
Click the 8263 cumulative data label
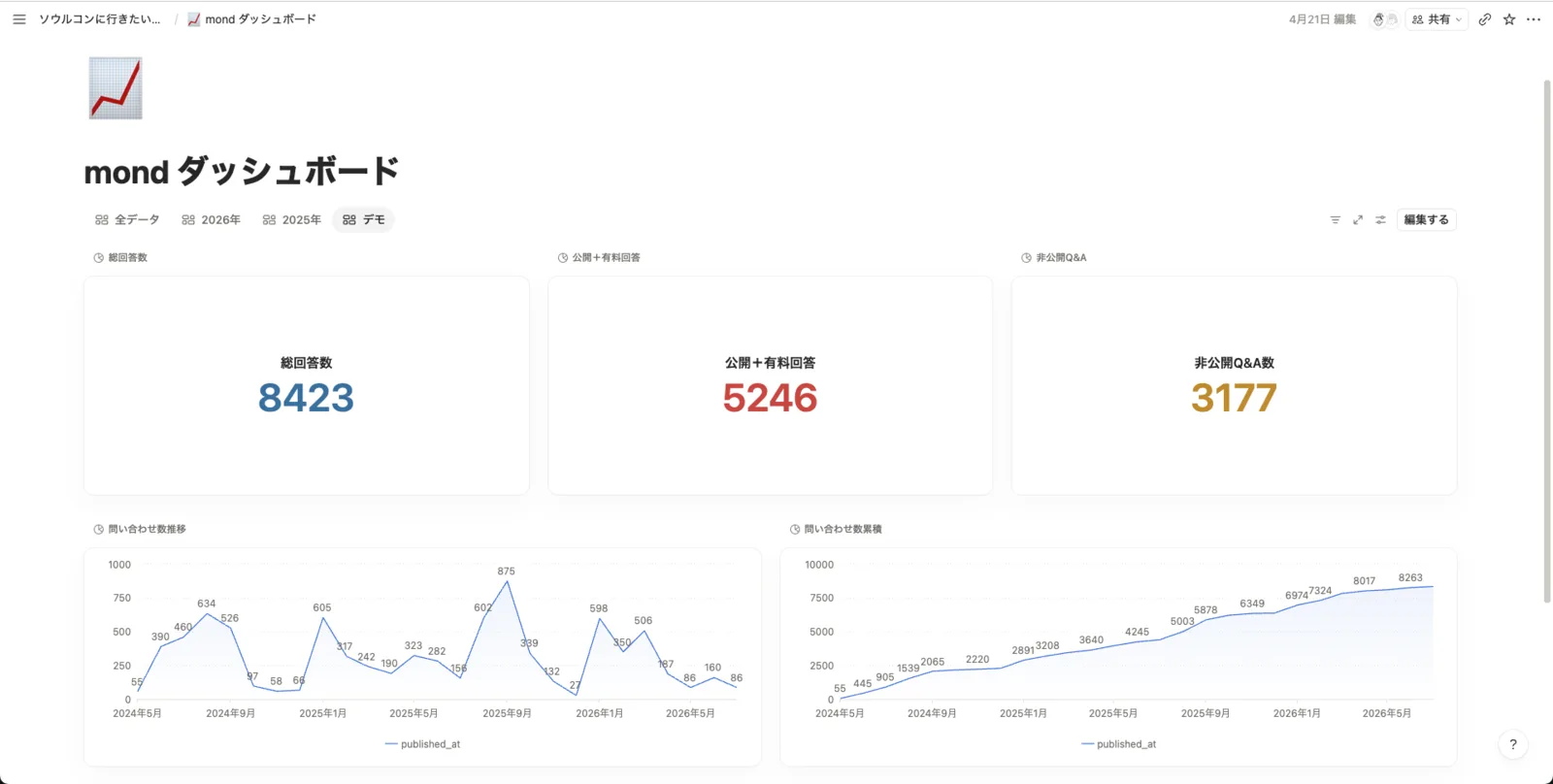click(x=1410, y=577)
